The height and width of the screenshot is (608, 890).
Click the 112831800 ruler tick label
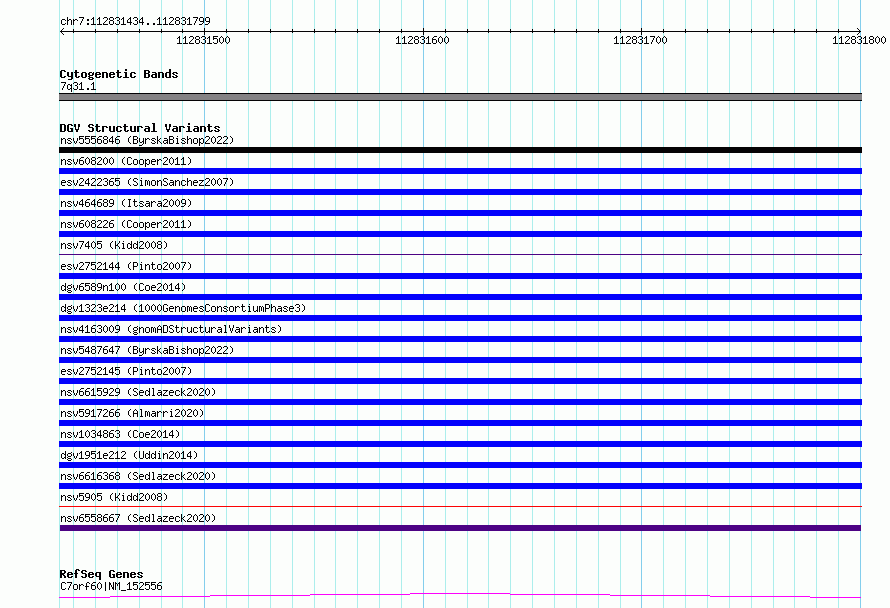pyautogui.click(x=859, y=40)
